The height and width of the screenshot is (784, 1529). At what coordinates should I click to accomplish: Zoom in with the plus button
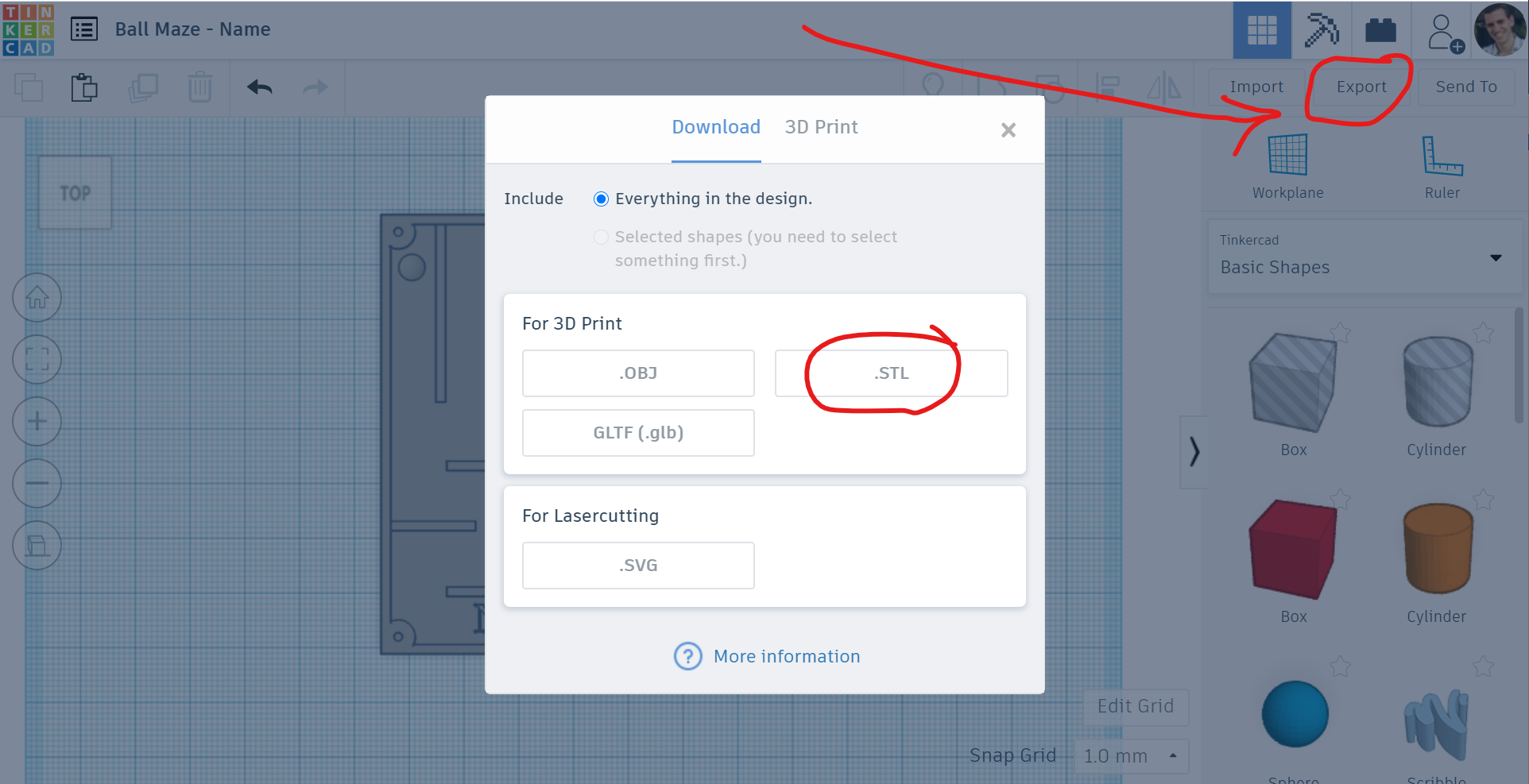click(x=37, y=421)
